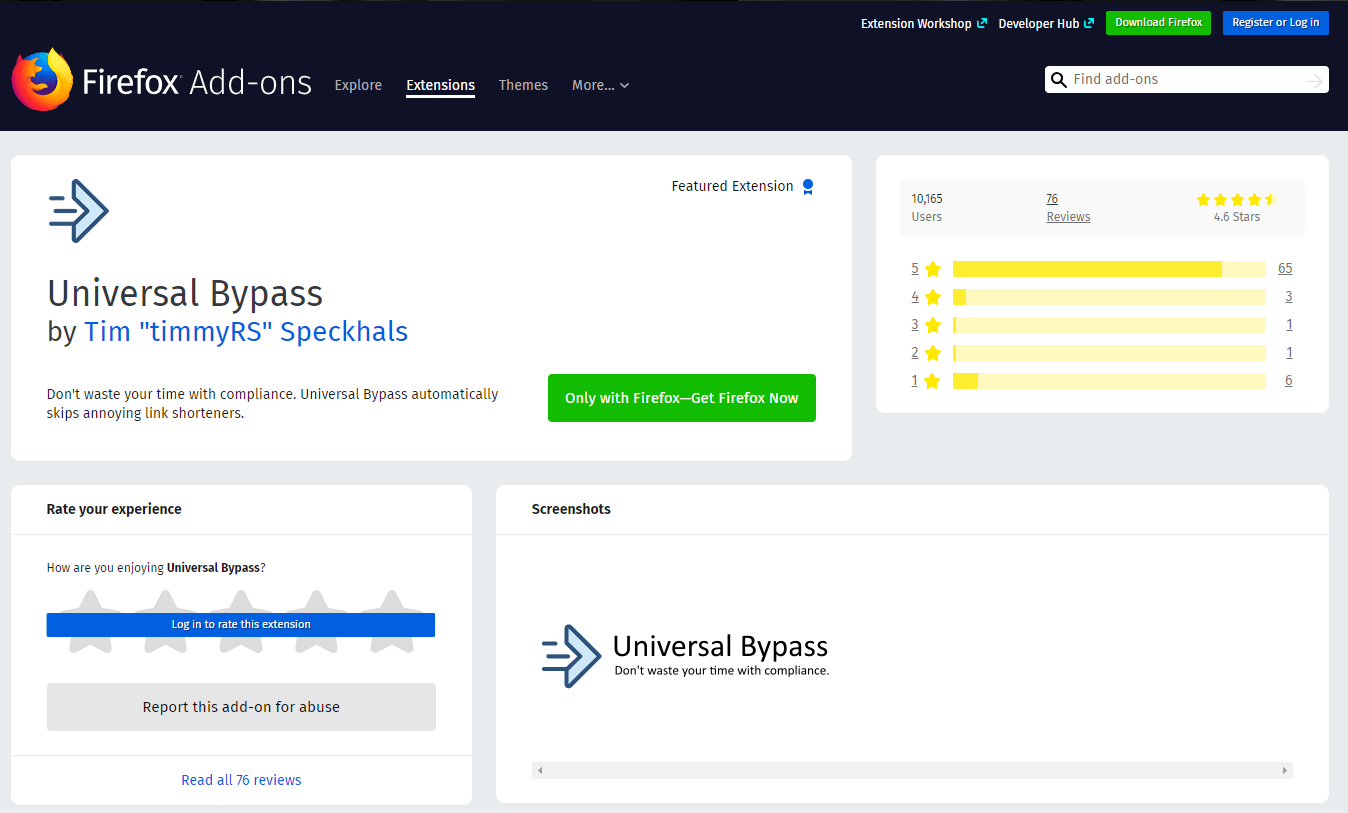Viewport: 1348px width, 813px height.
Task: Click the 6 count for one-star reviews
Action: 1289,380
